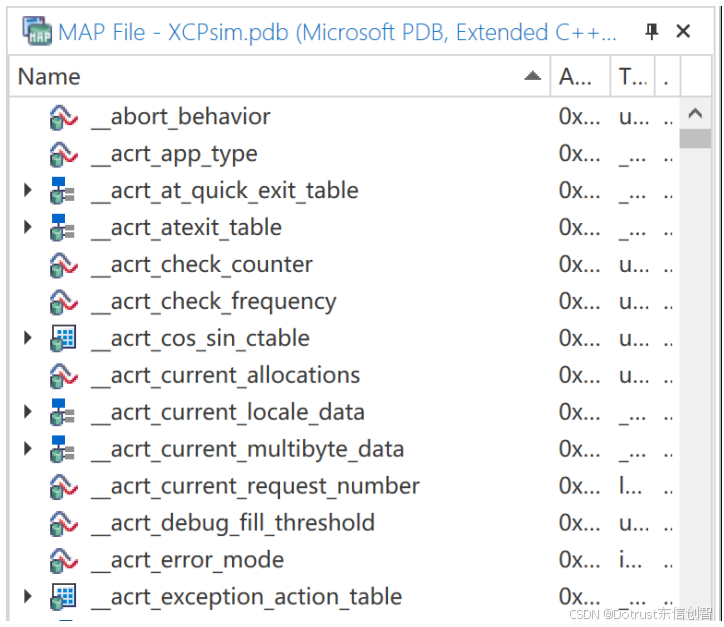Select the __abort_behavior entry
724x627 pixels.
tap(181, 117)
